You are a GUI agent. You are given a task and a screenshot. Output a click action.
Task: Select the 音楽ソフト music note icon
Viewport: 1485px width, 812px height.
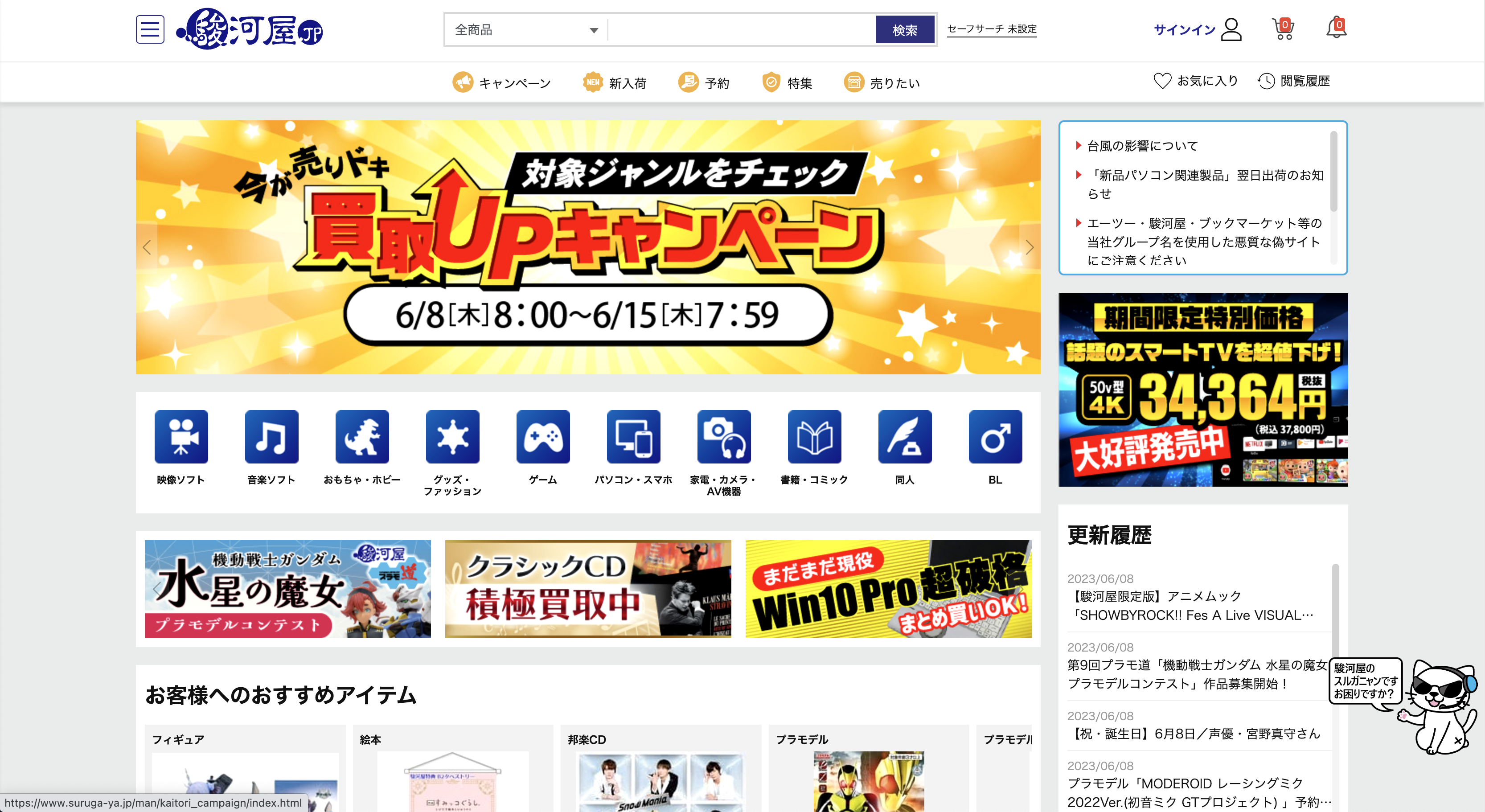point(271,437)
